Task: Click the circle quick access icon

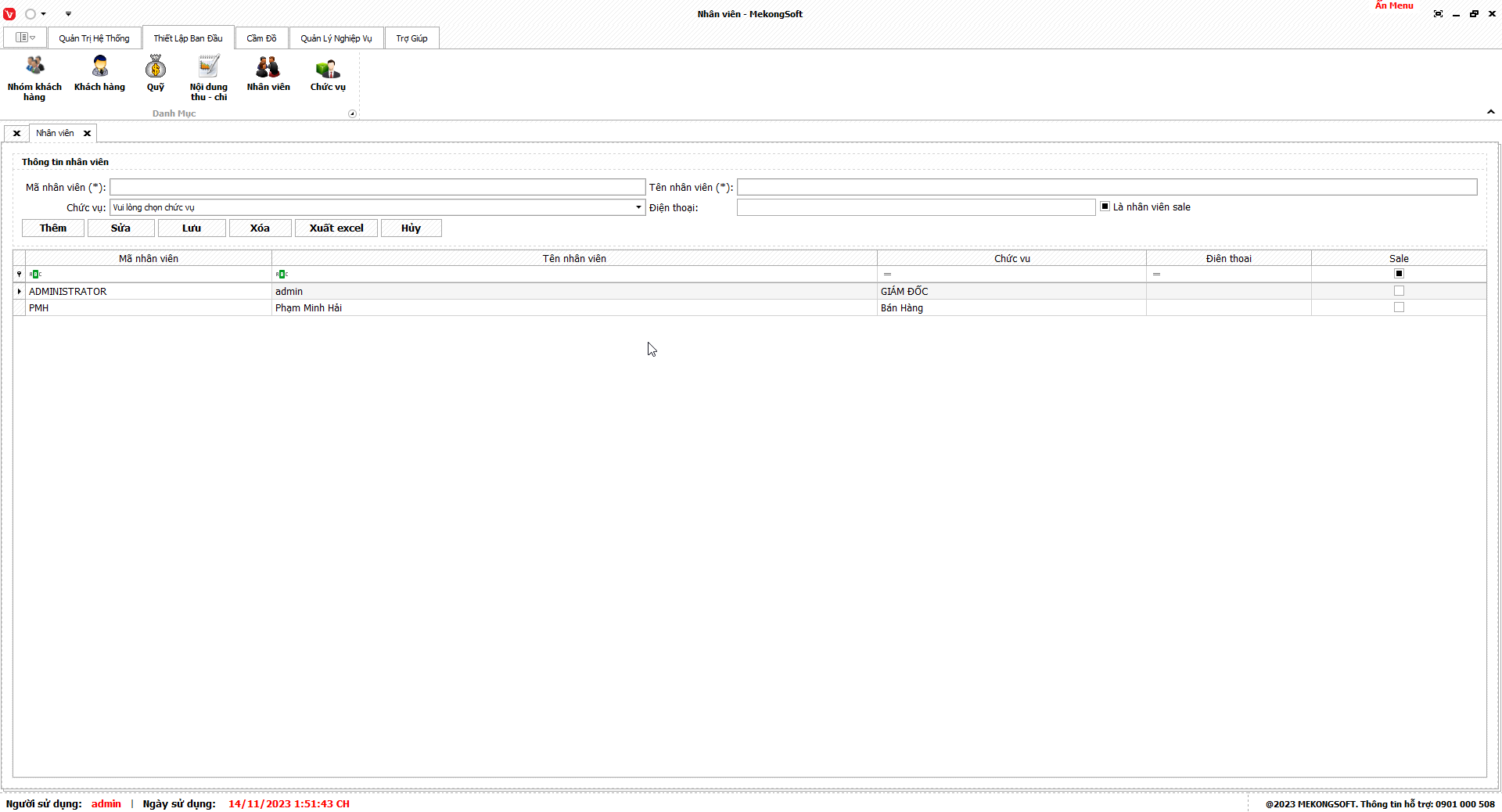Action: 31,14
